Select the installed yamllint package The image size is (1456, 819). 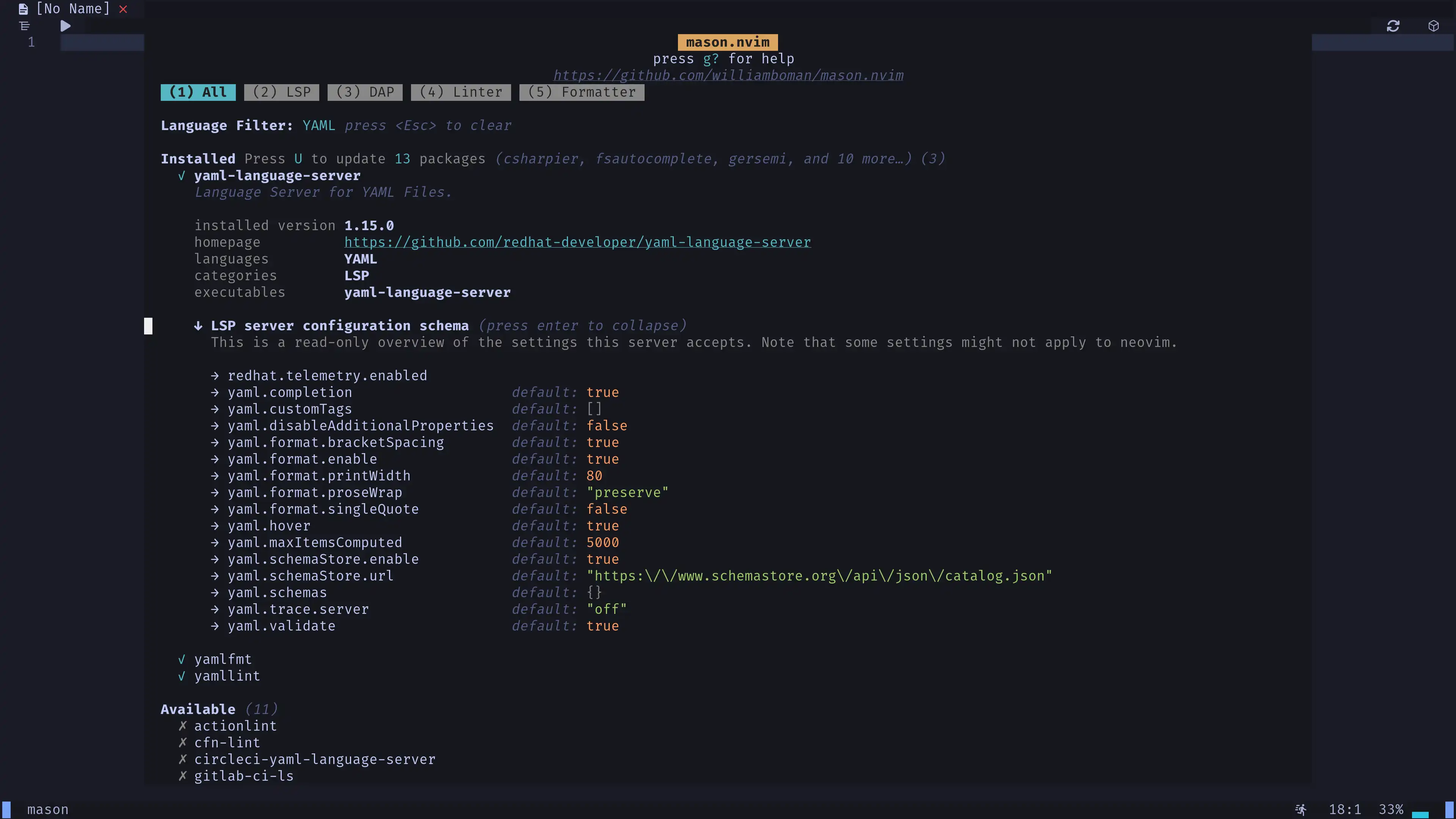[227, 676]
